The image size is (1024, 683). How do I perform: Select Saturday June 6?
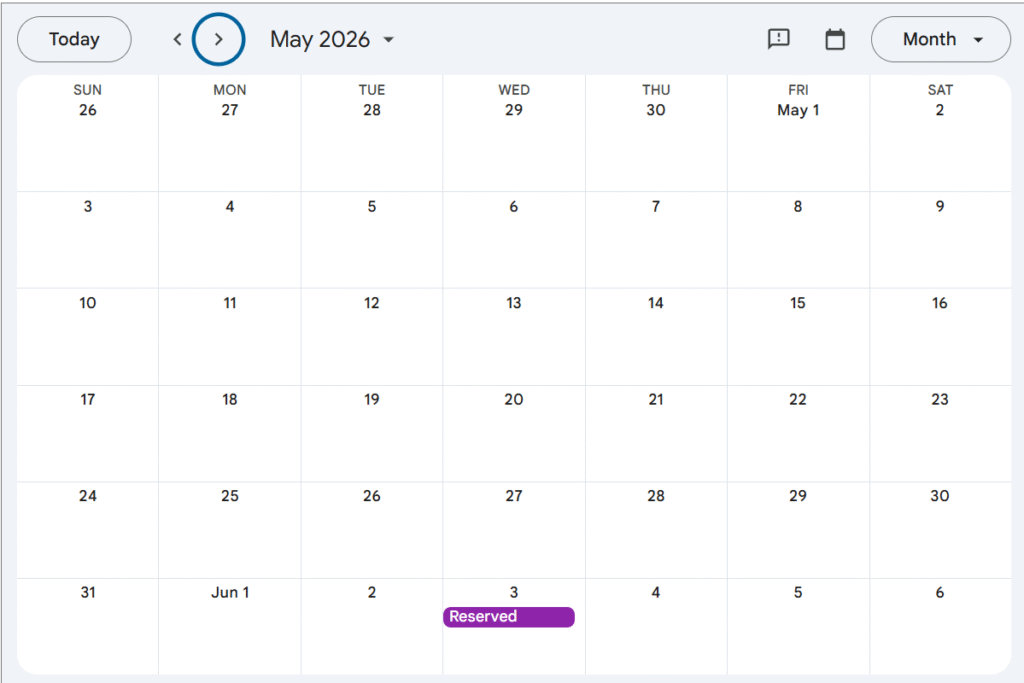tap(940, 592)
